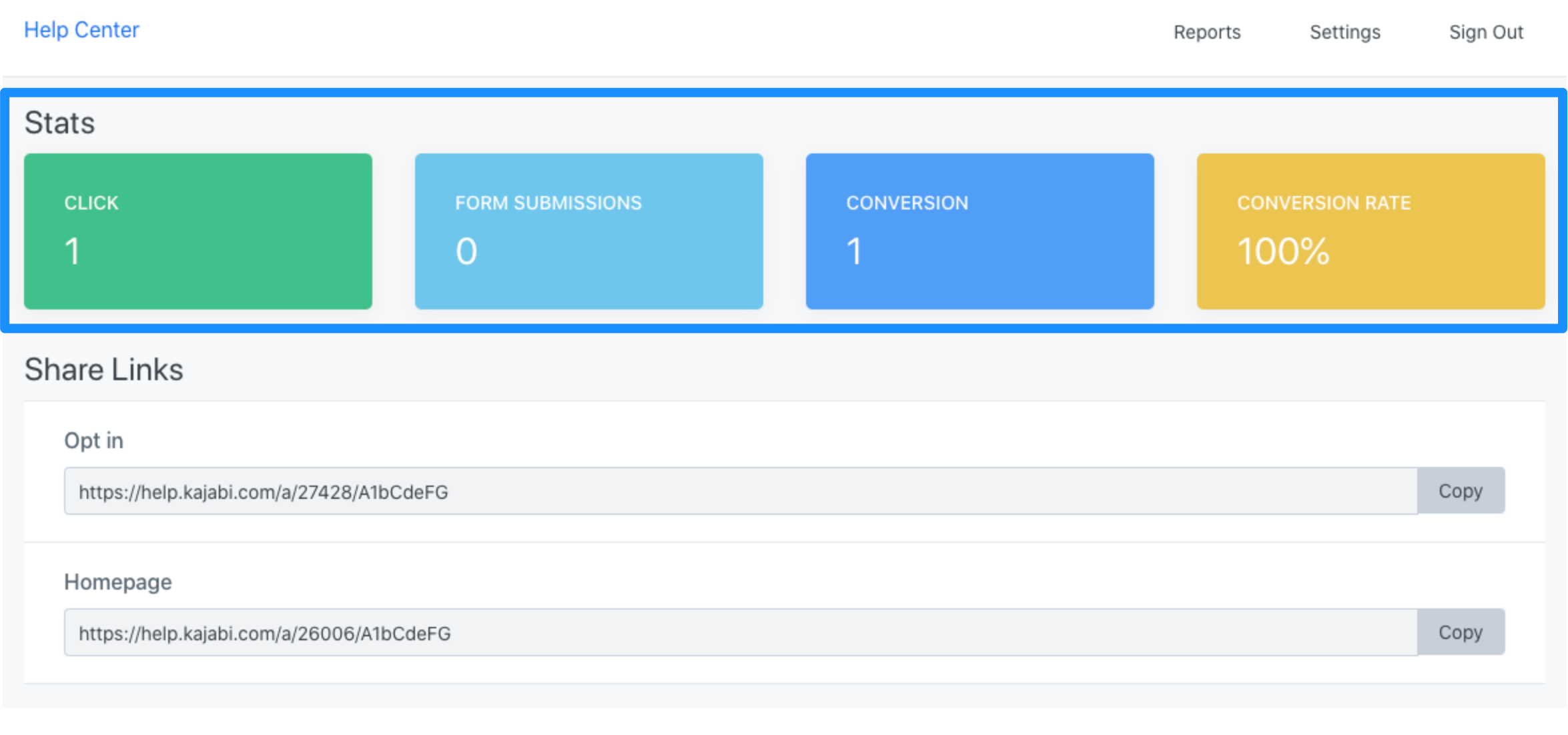Click the green CLICK stats card
This screenshot has width=1568, height=735.
[x=198, y=231]
